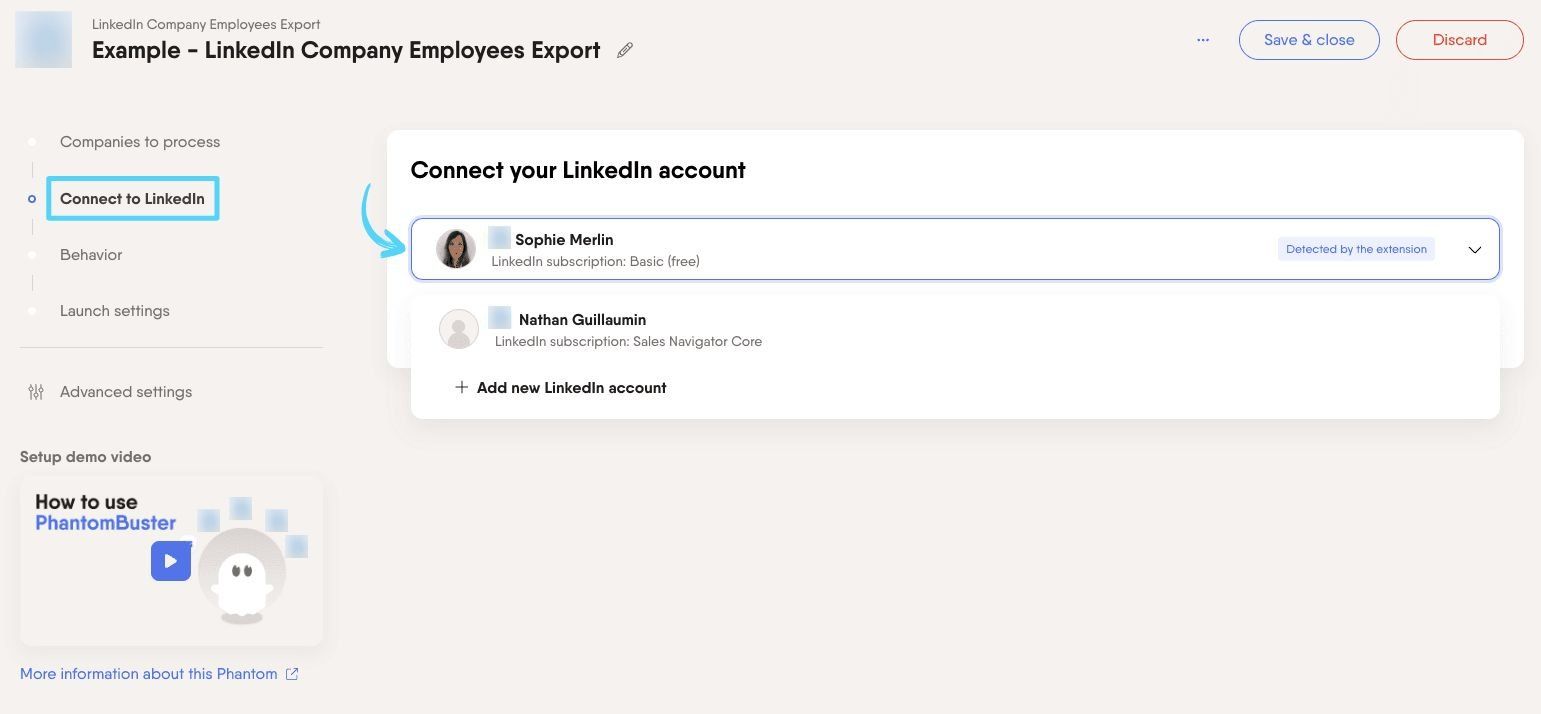Collapse the account dropdown chevron
This screenshot has height=714, width=1541.
tap(1474, 250)
